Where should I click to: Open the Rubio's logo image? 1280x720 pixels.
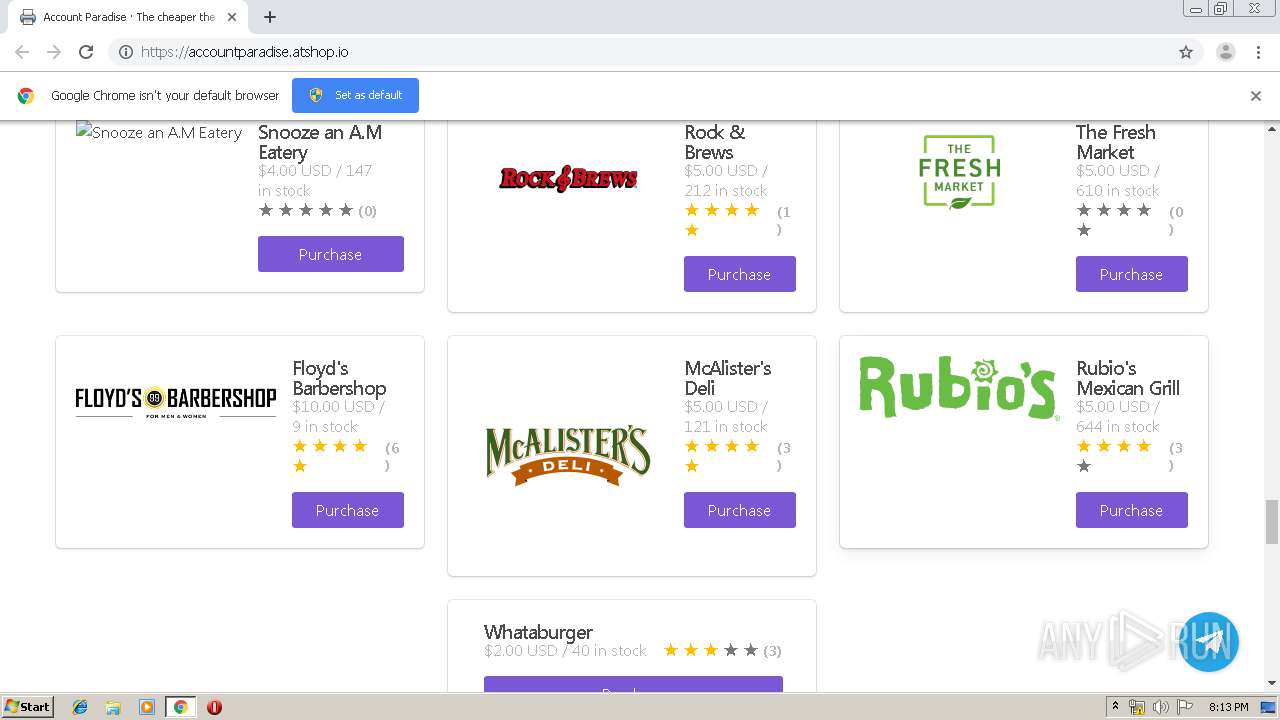[x=958, y=387]
